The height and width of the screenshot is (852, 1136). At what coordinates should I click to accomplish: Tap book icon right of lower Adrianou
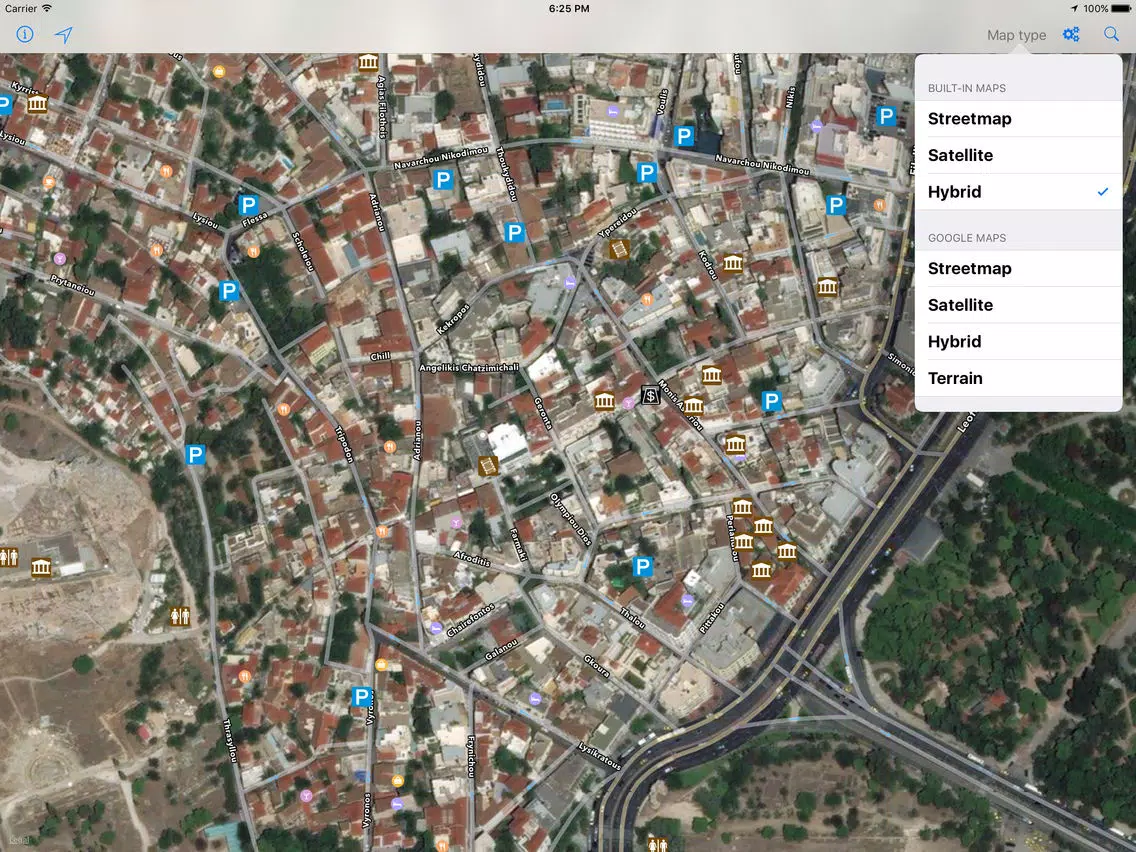488,466
